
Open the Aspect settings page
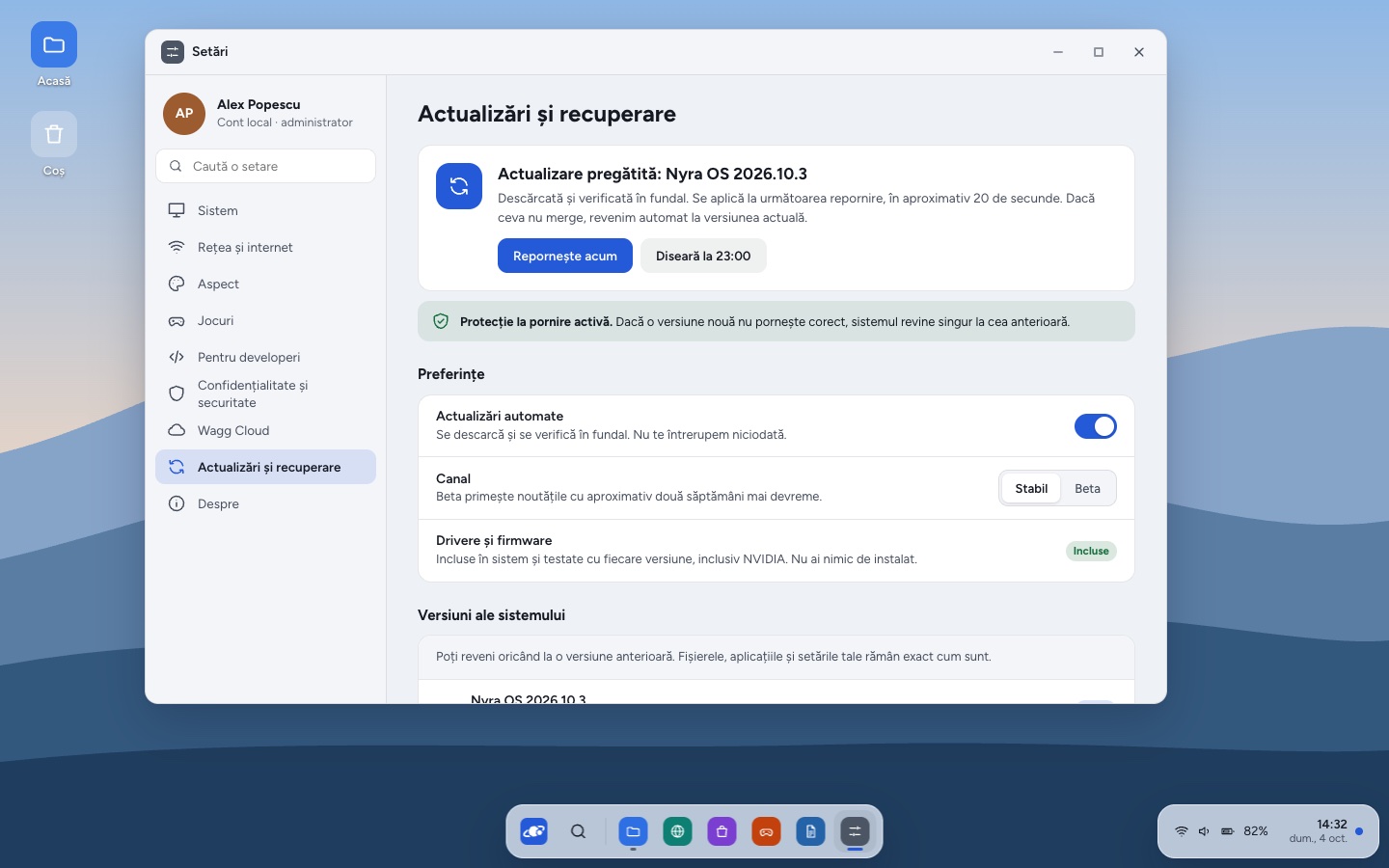(x=265, y=284)
